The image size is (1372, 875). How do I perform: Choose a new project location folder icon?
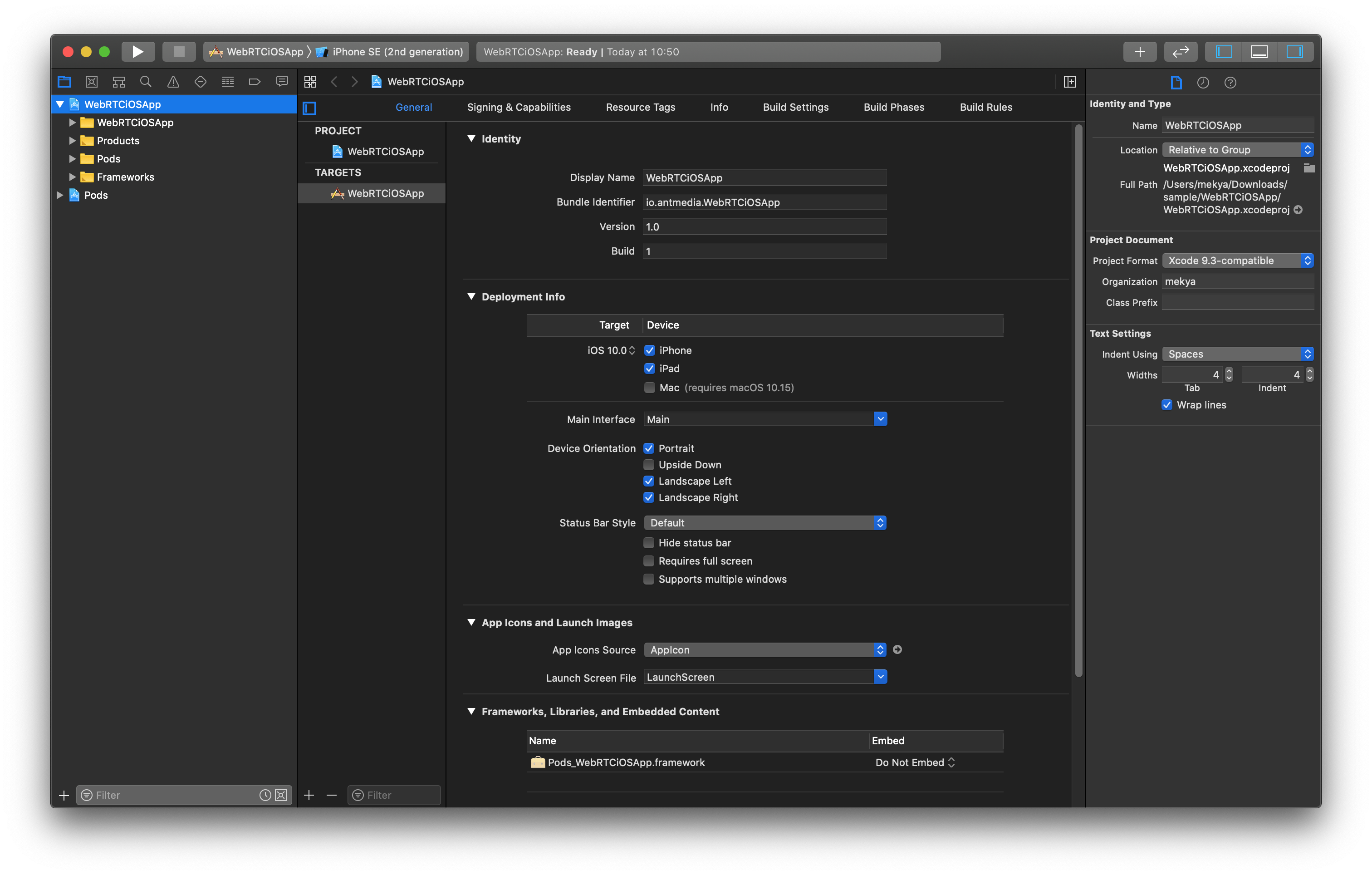[1309, 167]
